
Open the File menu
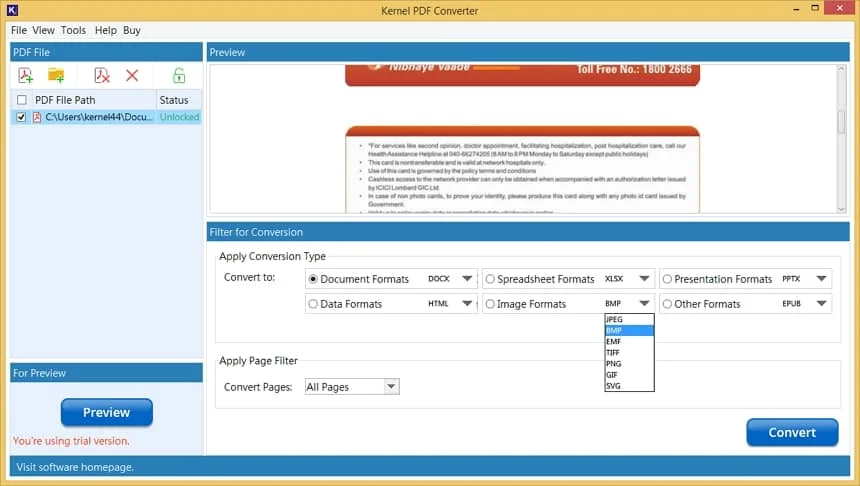(19, 30)
